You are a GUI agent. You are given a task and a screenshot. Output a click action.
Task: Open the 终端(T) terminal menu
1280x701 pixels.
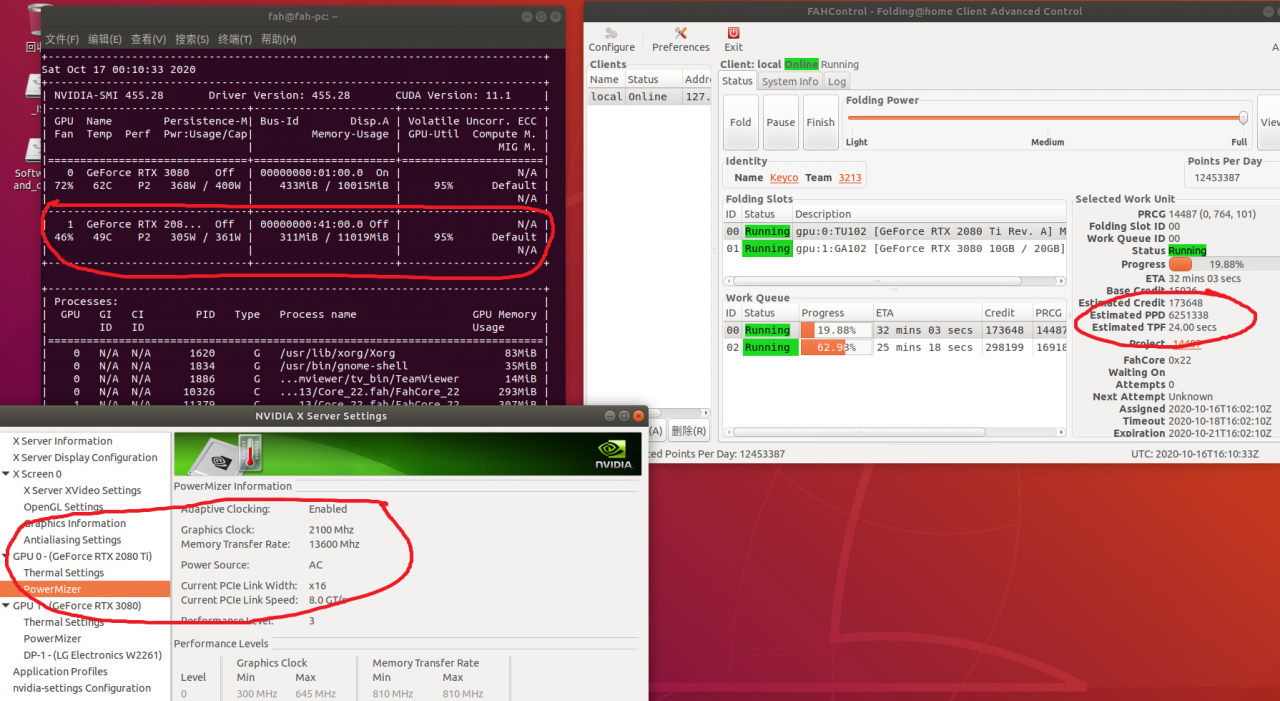click(235, 39)
